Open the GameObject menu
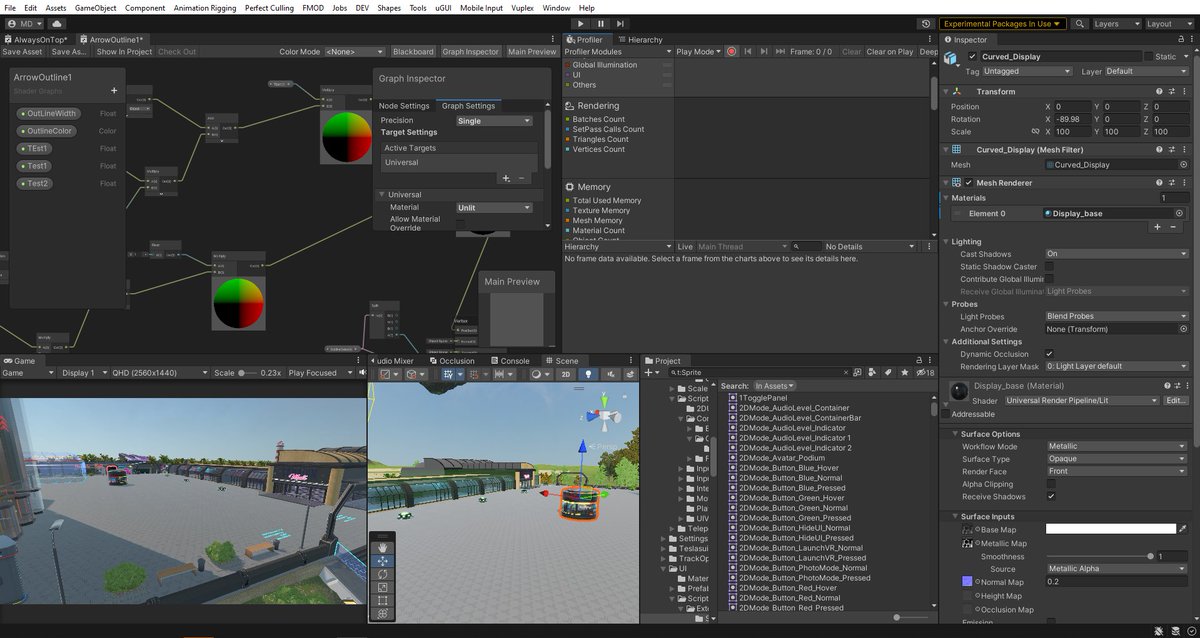 96,7
